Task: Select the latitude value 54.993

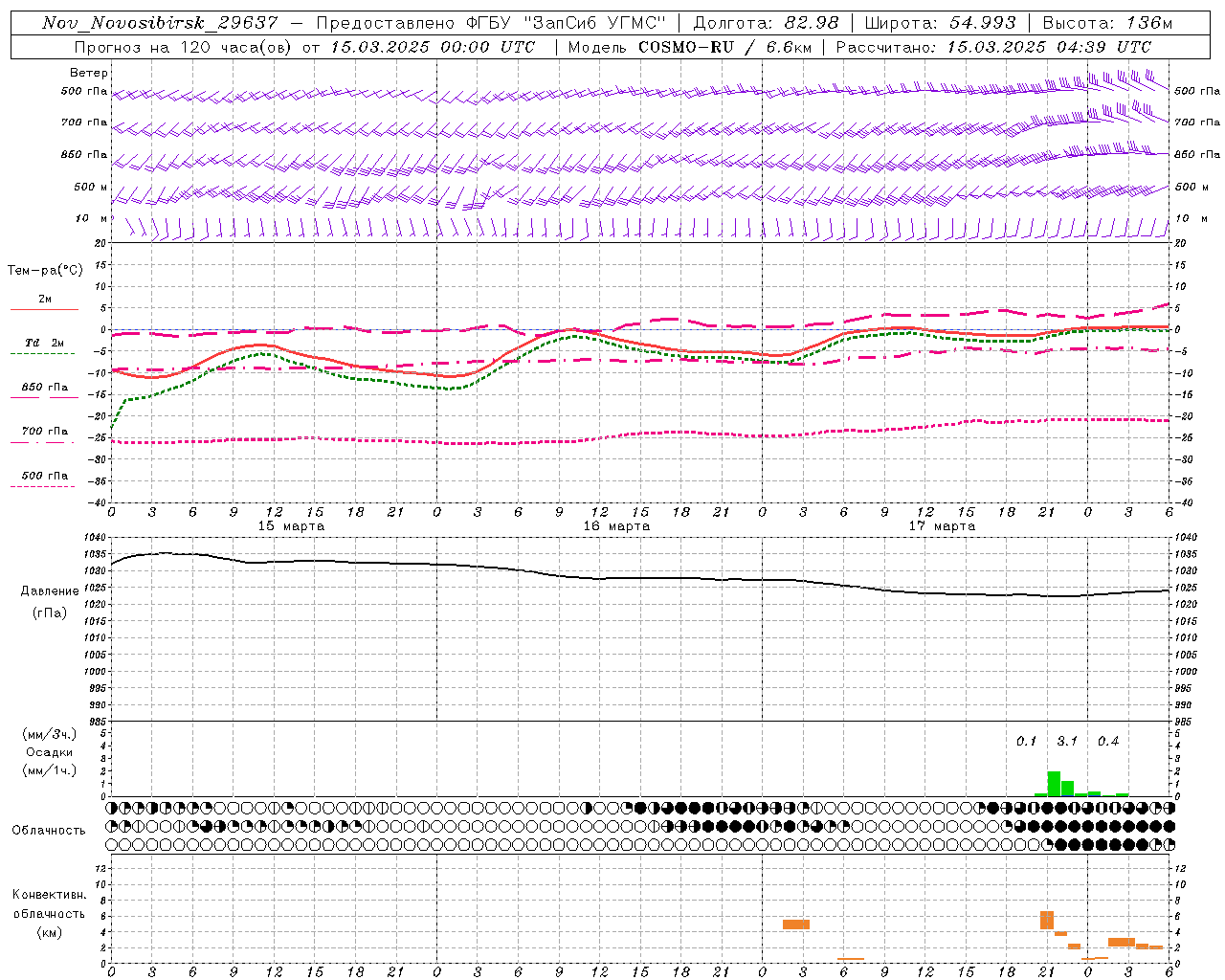Action: 983,23
